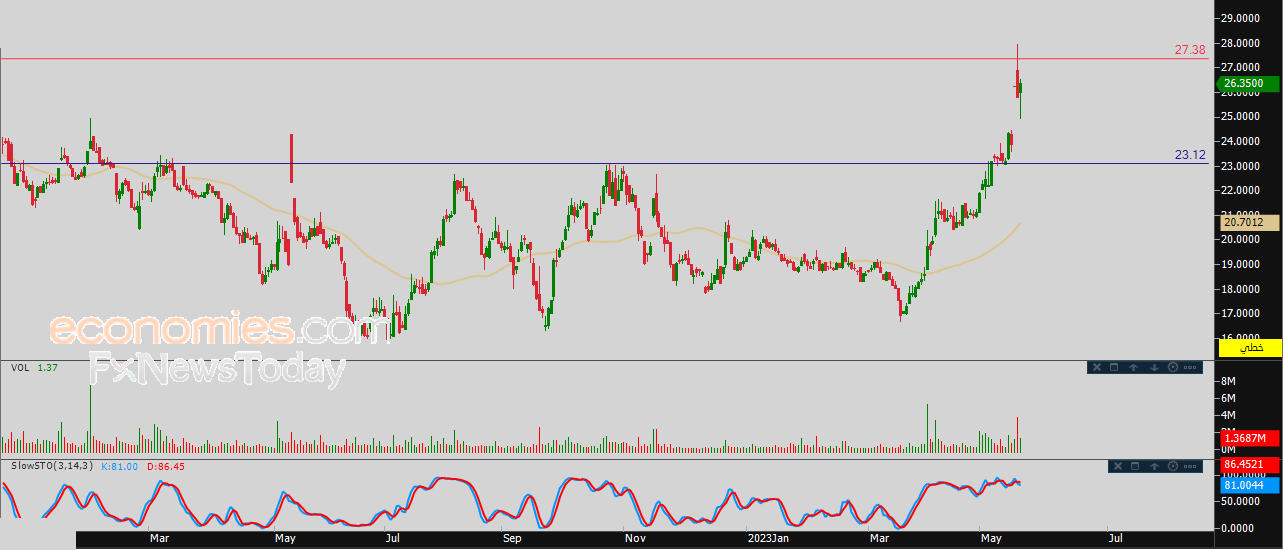Maximize the SlowSTO indicator pane
1283x550 pixels.
pos(1136,466)
